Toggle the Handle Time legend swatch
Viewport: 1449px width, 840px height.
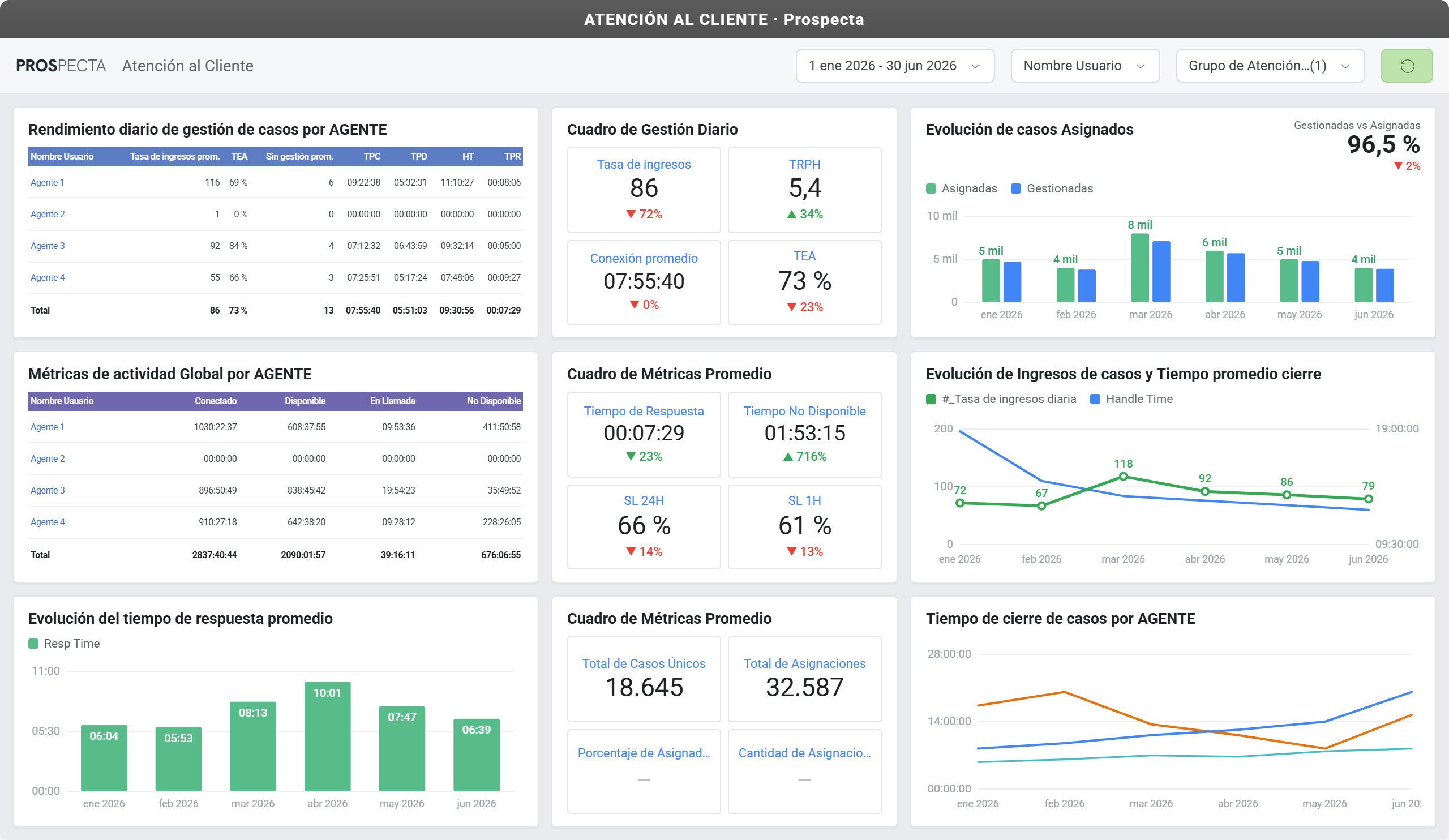pos(1095,399)
